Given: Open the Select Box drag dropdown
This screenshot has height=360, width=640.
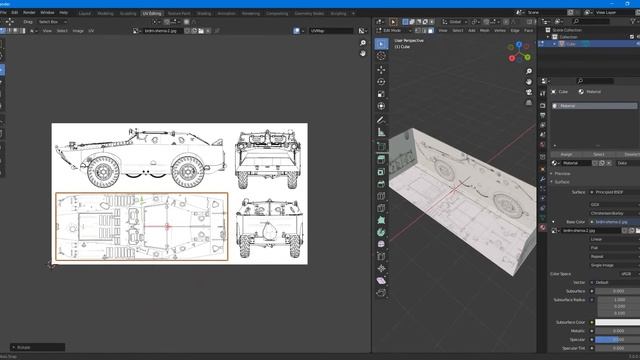Looking at the screenshot, I should pos(53,22).
